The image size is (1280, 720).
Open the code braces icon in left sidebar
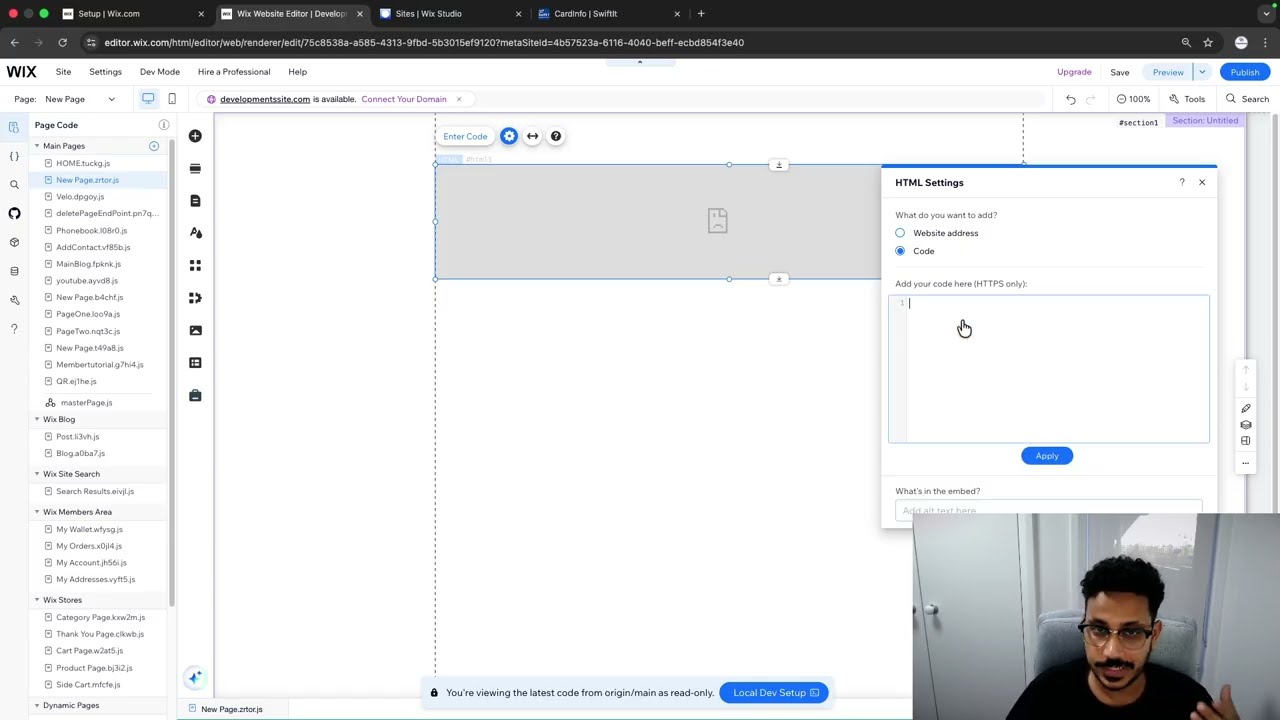pos(14,156)
